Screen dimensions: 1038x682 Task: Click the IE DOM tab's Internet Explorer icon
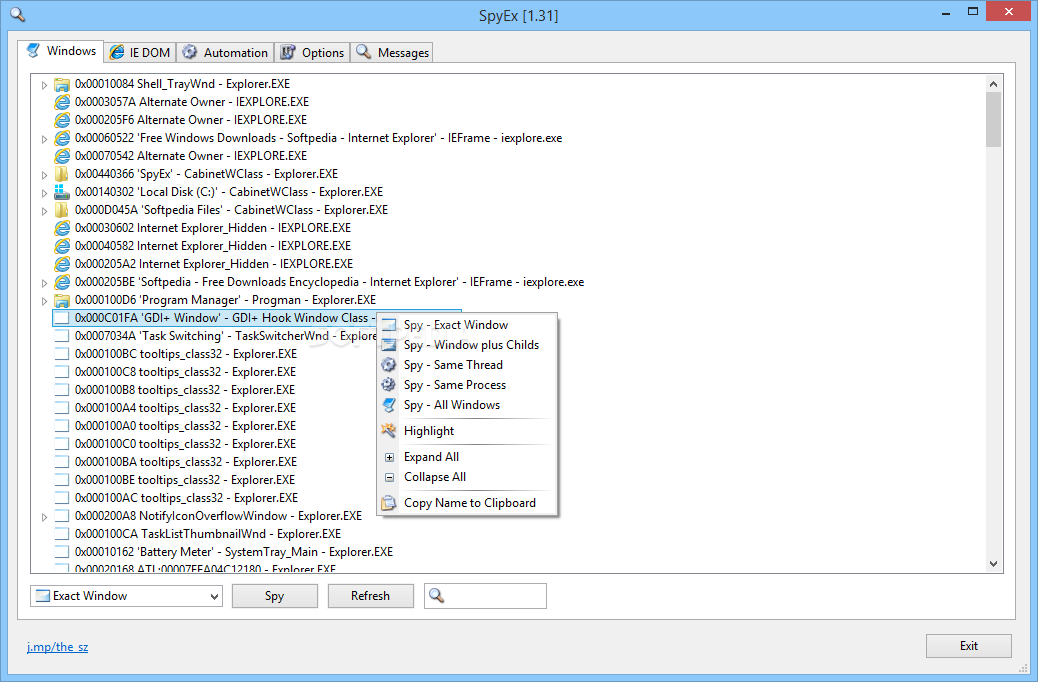pos(117,52)
